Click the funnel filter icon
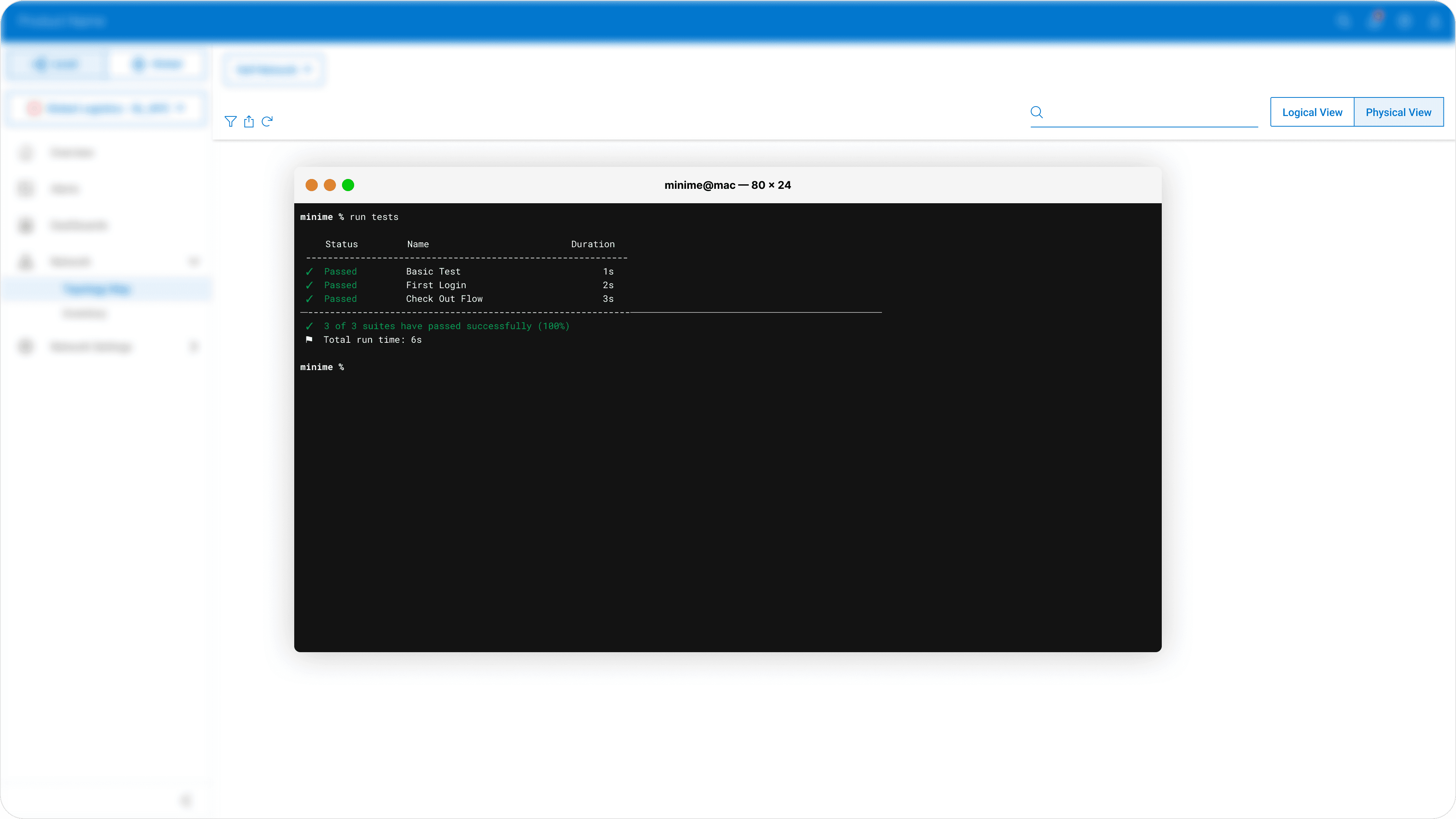1456x819 pixels. click(x=230, y=121)
